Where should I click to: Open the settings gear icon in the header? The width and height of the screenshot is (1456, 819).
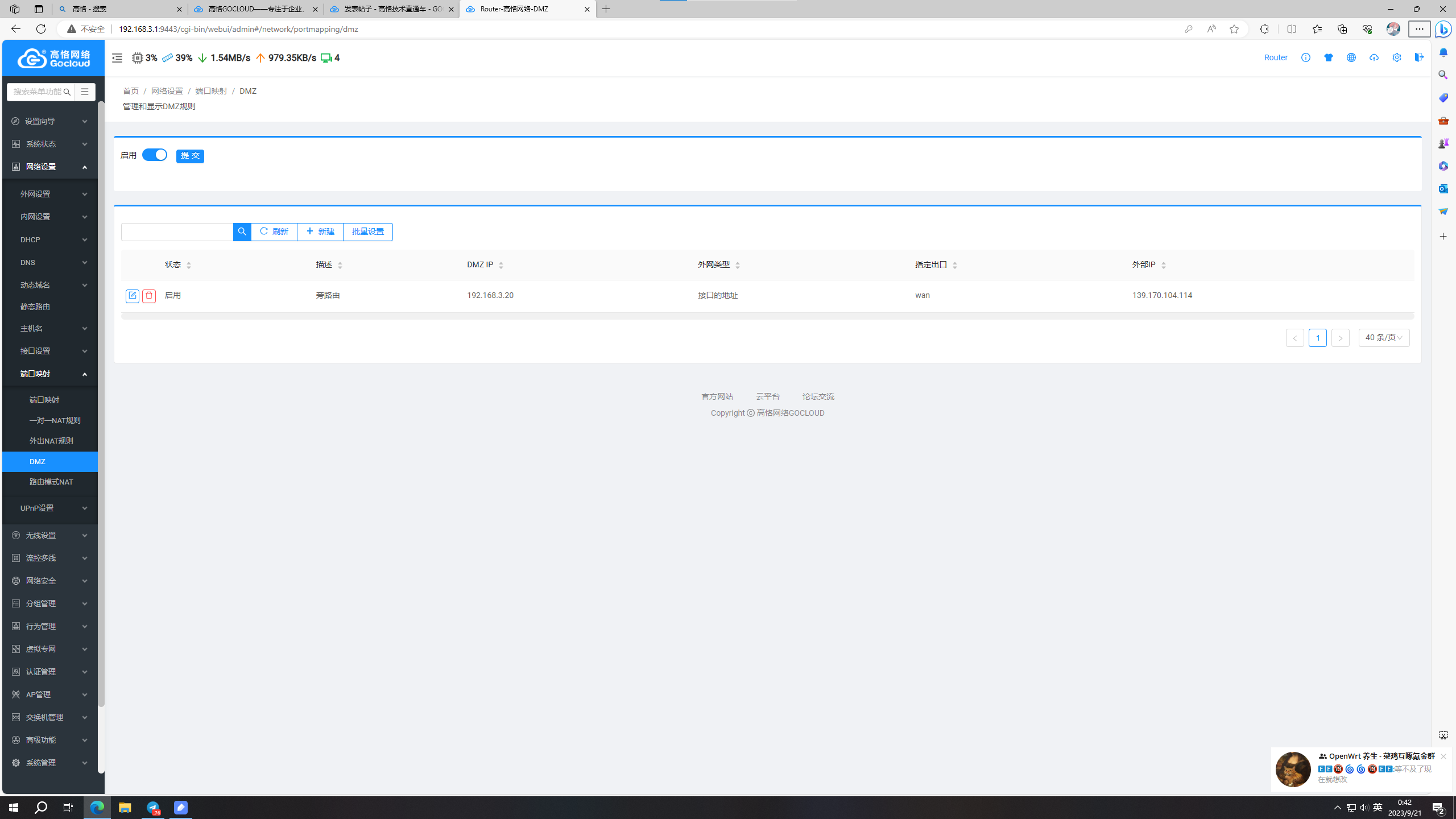[1397, 57]
